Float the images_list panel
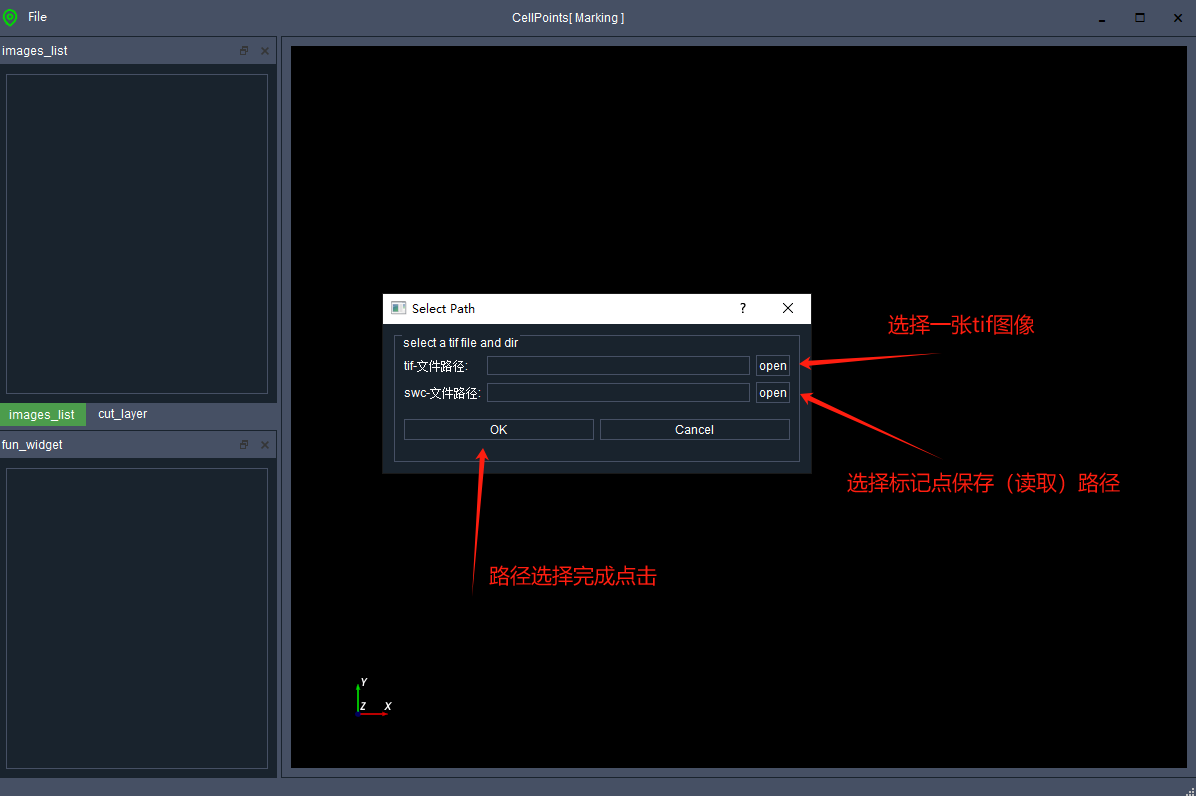The width and height of the screenshot is (1196, 796). (x=244, y=51)
